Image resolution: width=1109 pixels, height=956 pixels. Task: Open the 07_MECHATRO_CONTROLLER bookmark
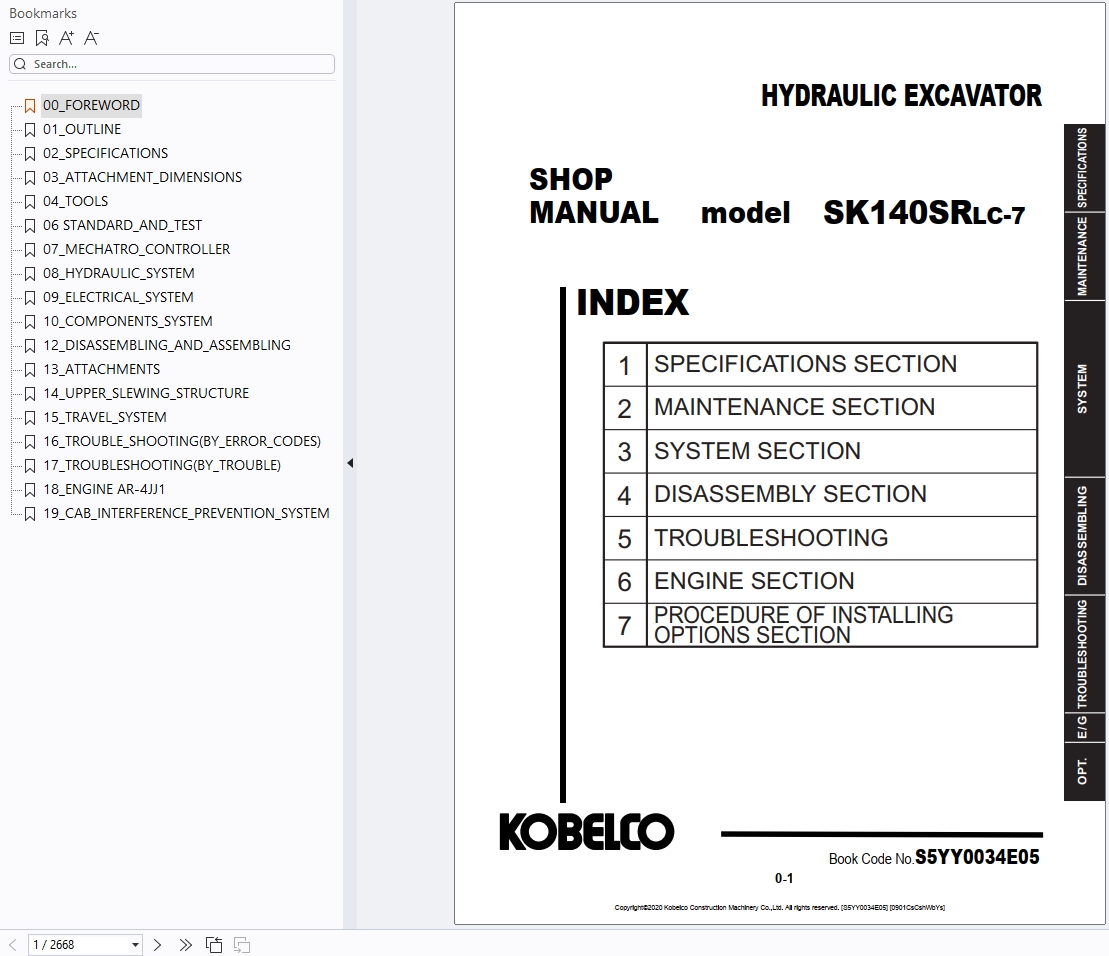(x=137, y=250)
